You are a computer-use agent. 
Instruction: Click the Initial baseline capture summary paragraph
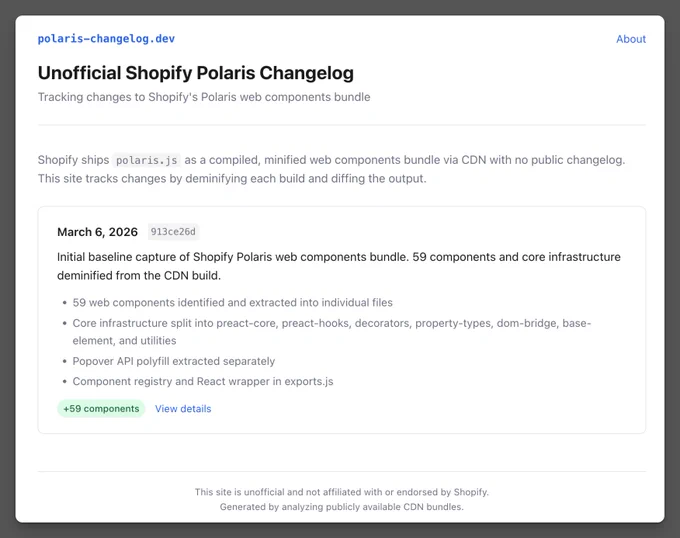pyautogui.click(x=339, y=266)
